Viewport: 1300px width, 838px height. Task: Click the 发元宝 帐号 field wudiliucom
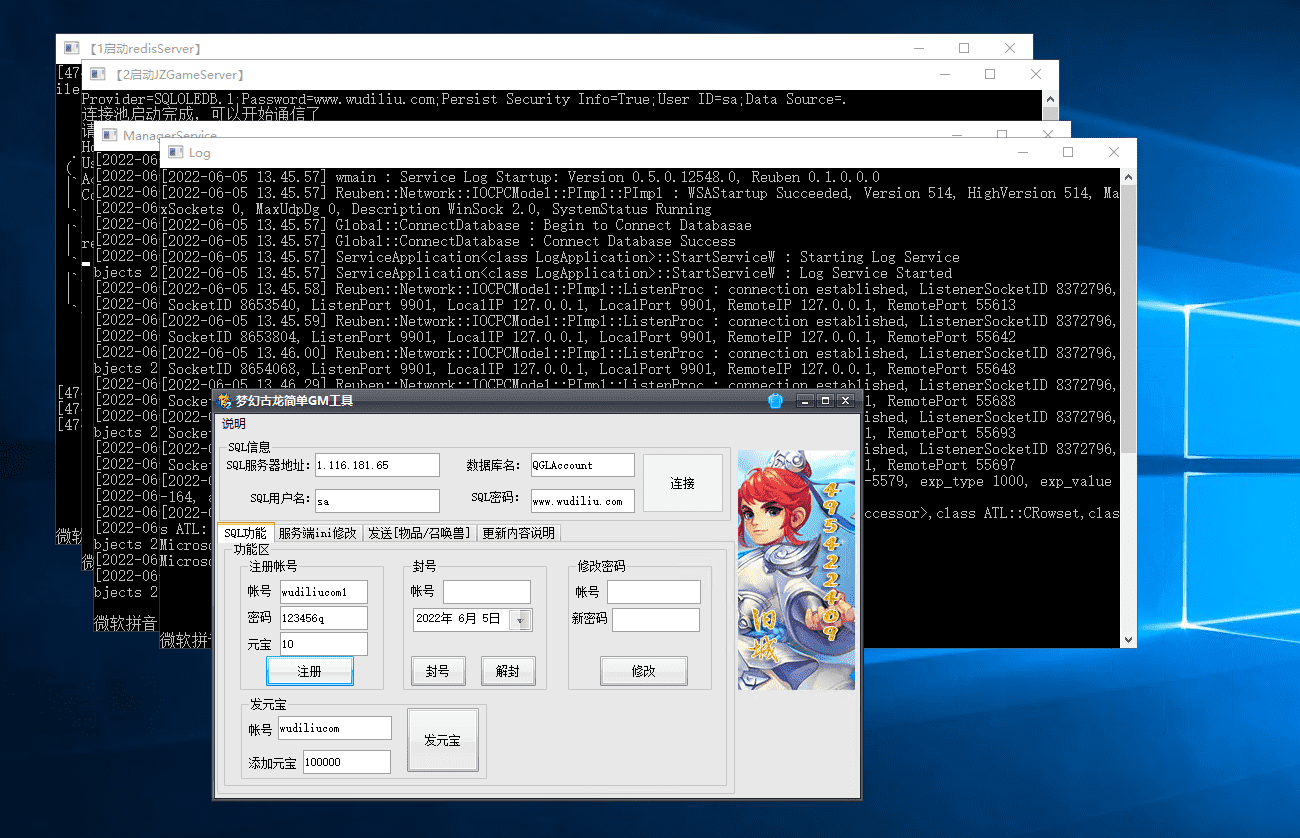tap(334, 728)
